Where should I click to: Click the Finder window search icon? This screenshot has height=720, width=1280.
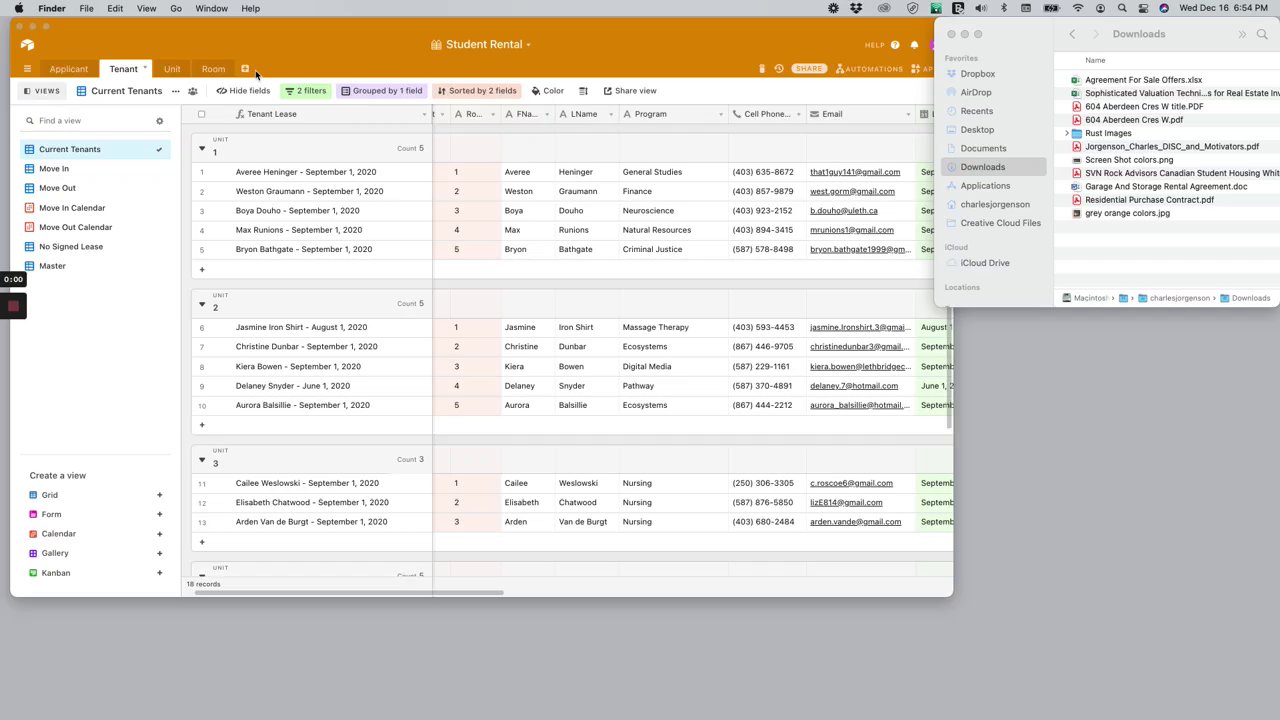pyautogui.click(x=1262, y=34)
